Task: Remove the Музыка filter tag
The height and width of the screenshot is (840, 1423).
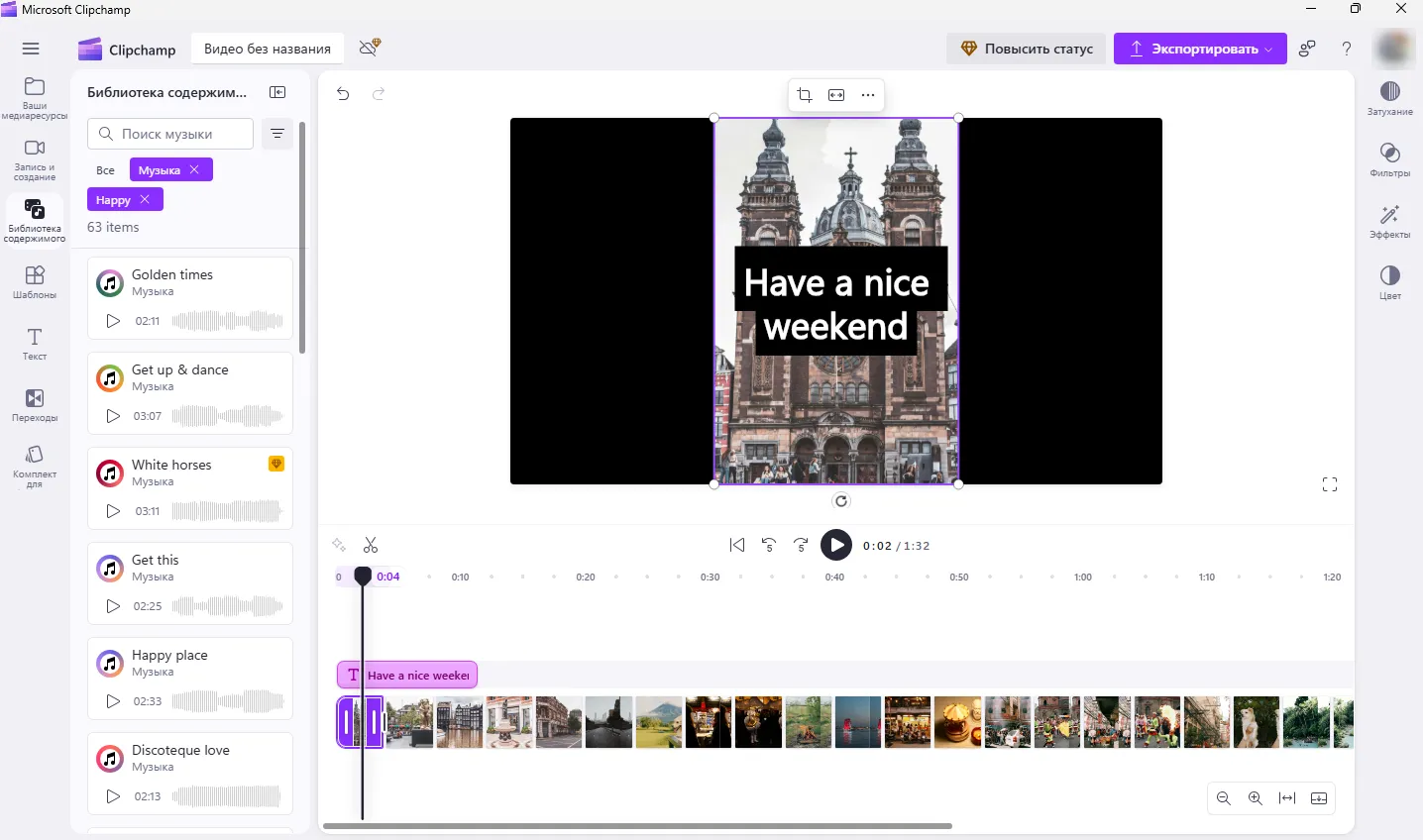Action: click(x=194, y=169)
